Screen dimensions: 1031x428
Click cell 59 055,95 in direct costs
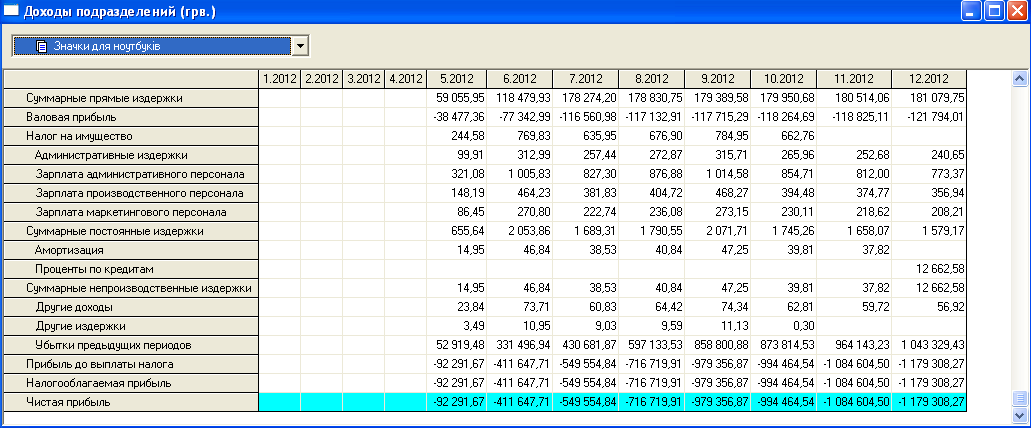point(457,98)
